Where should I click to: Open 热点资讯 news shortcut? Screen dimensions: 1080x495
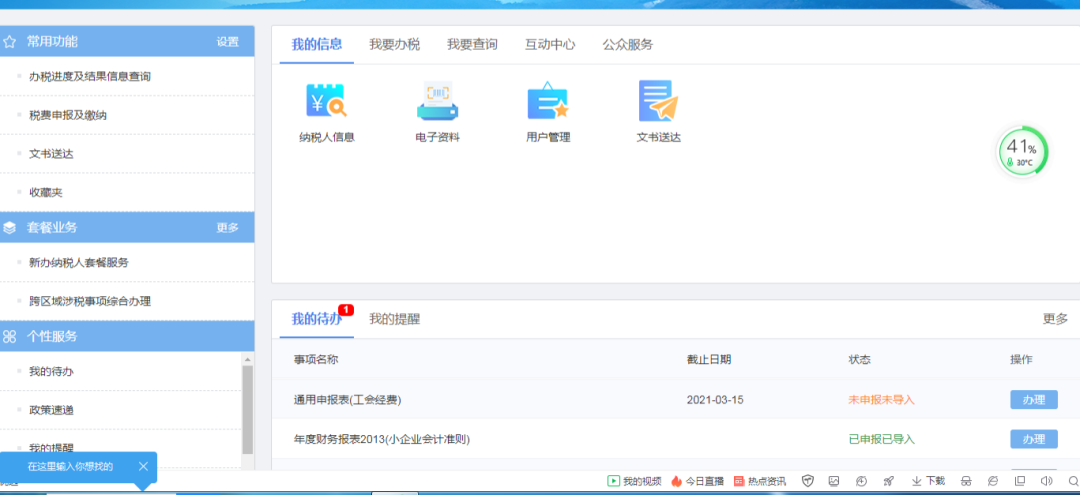click(760, 481)
